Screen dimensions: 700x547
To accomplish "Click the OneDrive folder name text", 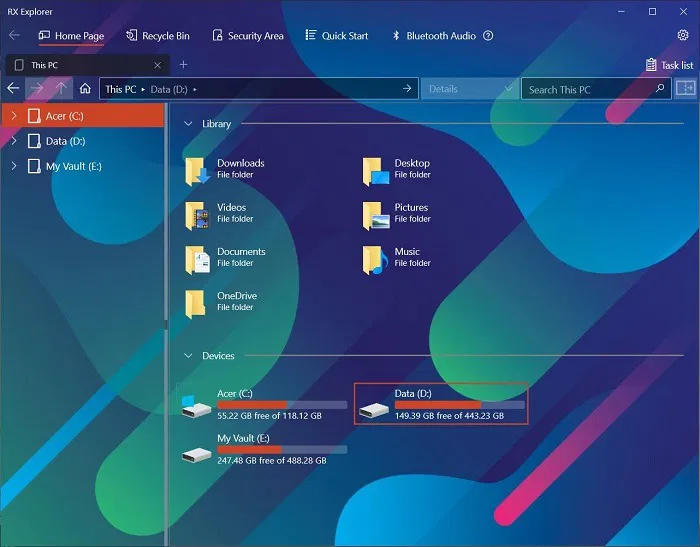I will pyautogui.click(x=237, y=296).
